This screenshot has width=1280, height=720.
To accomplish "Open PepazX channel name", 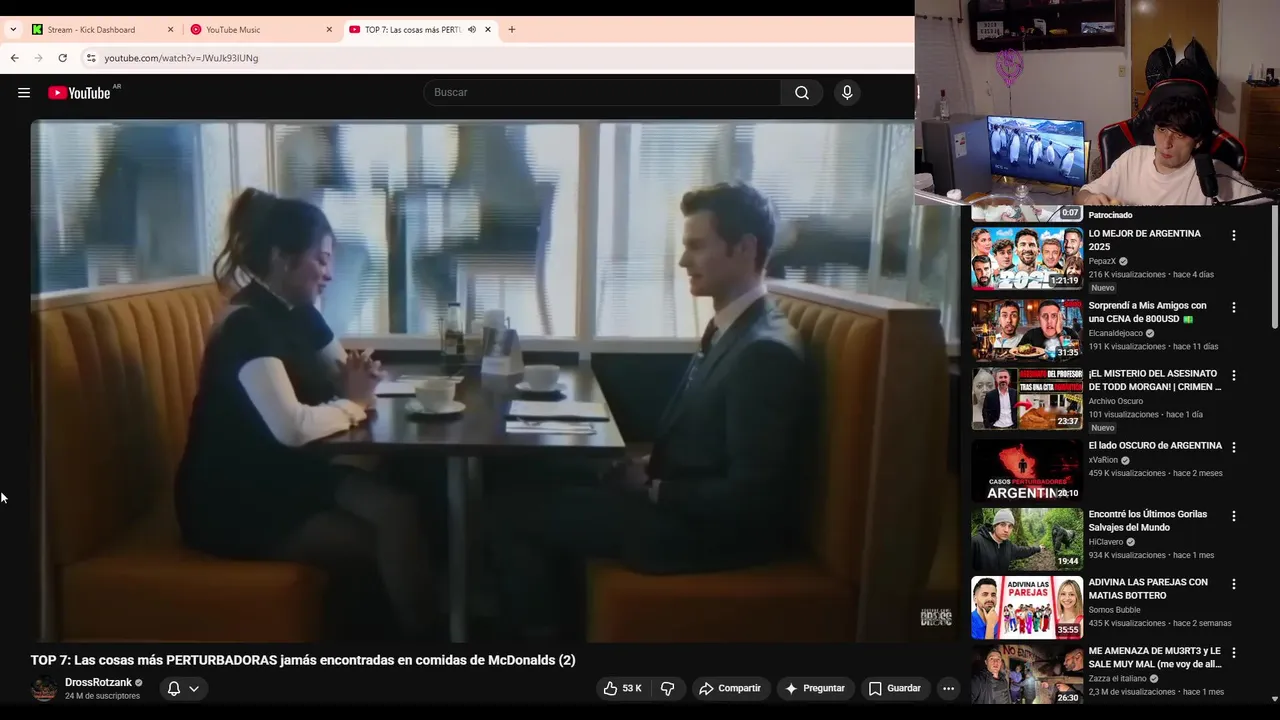I will pyautogui.click(x=1102, y=261).
